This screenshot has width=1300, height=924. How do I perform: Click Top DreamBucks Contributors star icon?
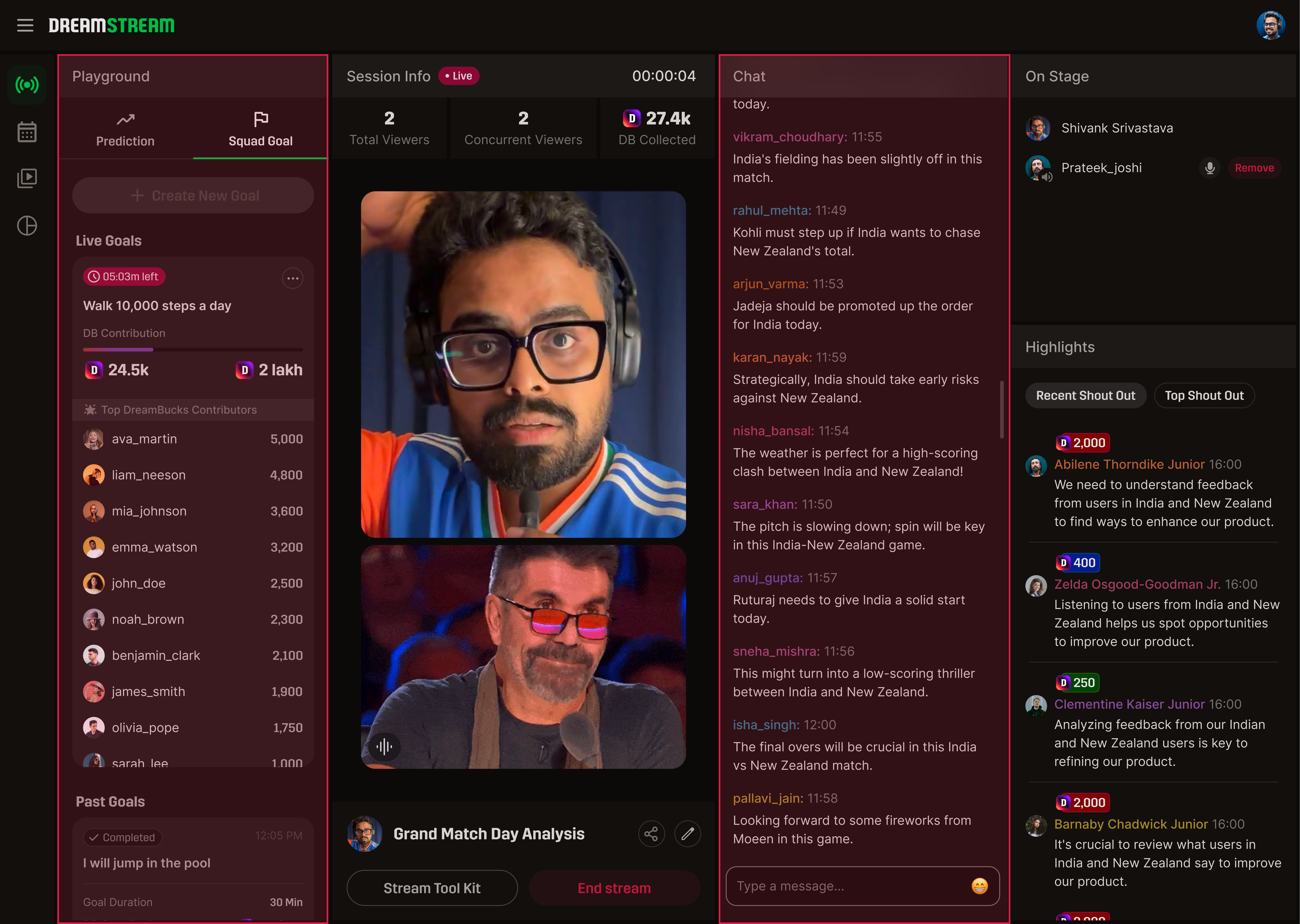(x=90, y=410)
